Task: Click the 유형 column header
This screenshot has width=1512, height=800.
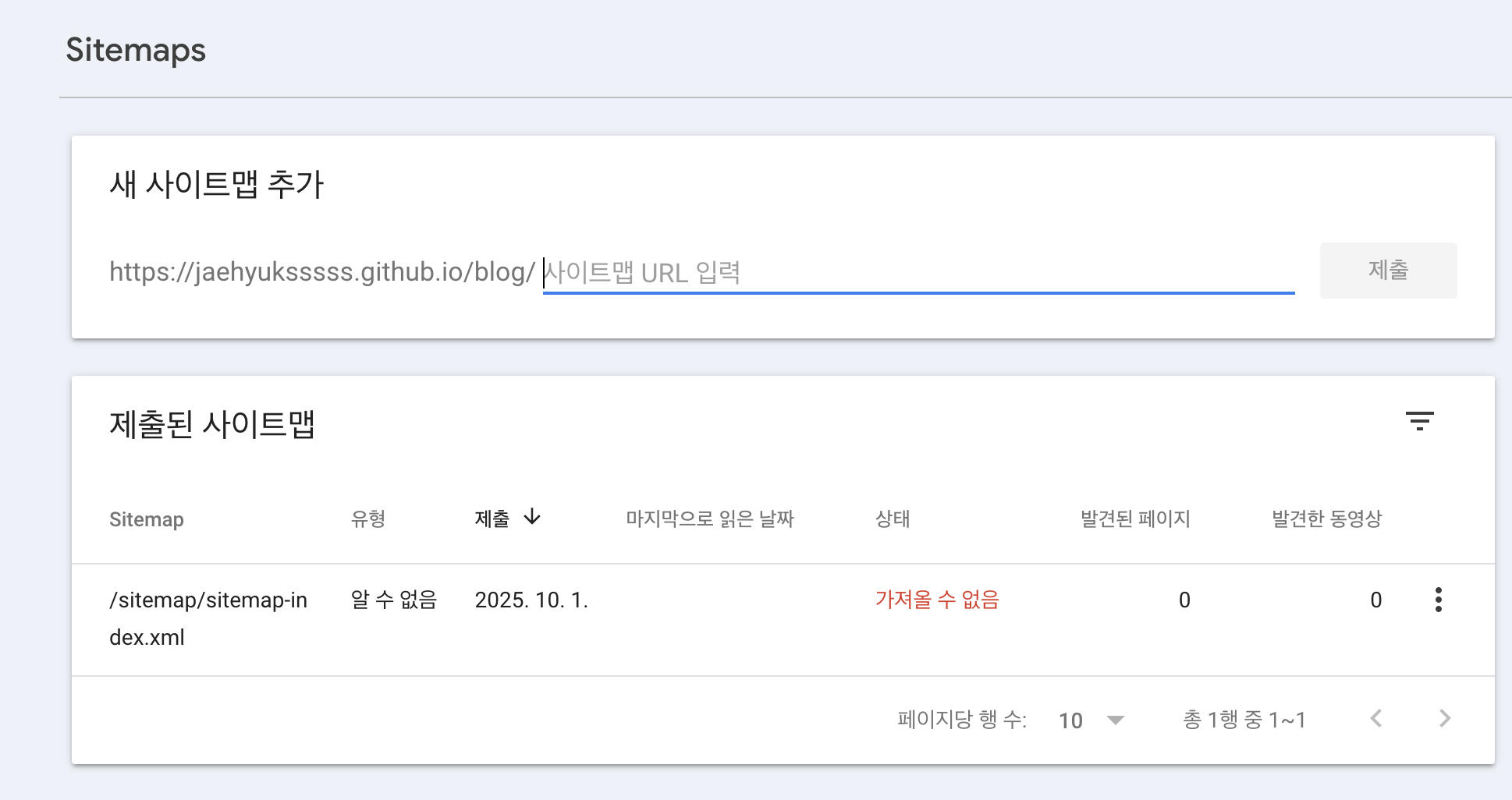Action: 368,519
